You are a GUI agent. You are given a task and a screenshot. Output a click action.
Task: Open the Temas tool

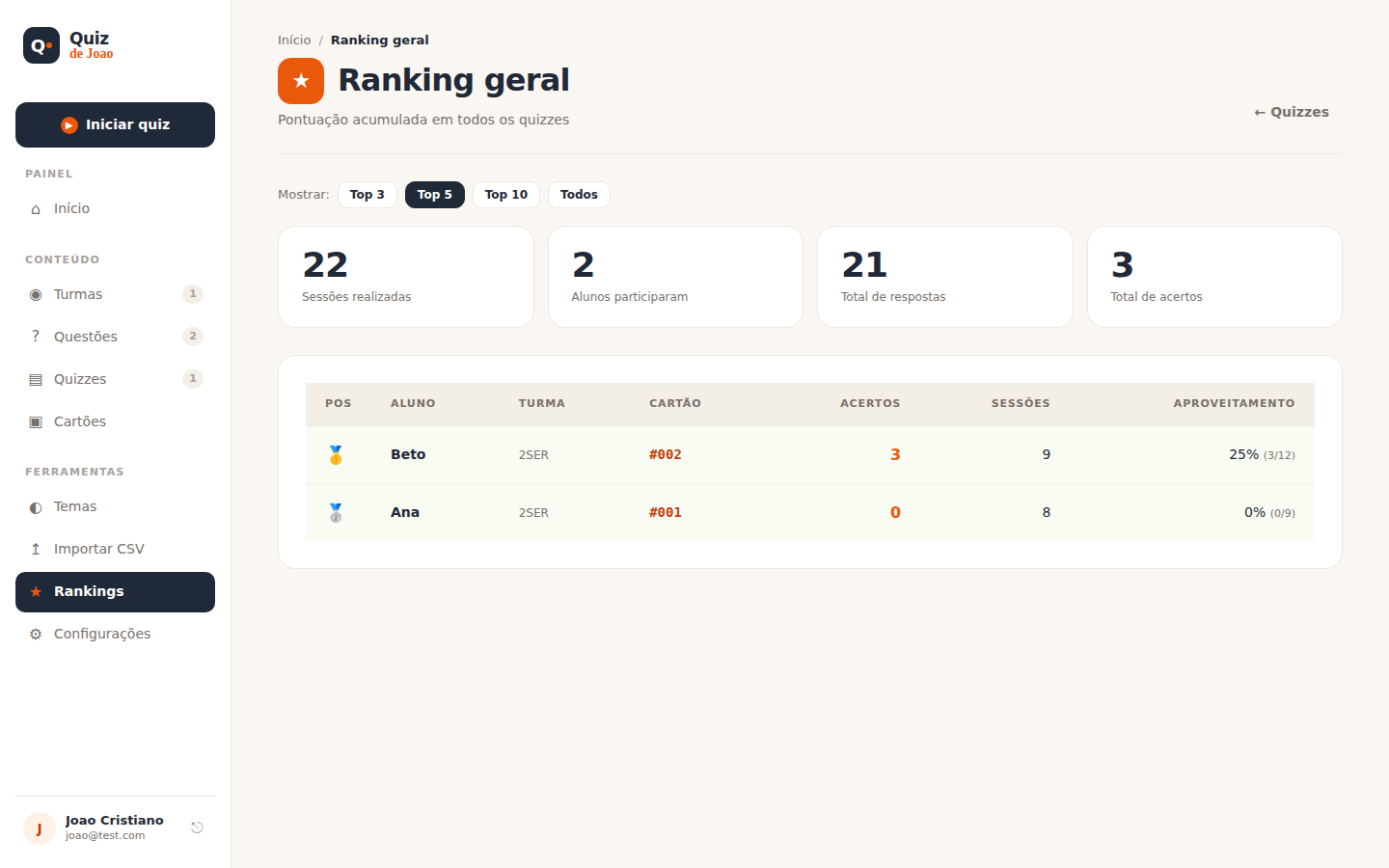tap(115, 506)
